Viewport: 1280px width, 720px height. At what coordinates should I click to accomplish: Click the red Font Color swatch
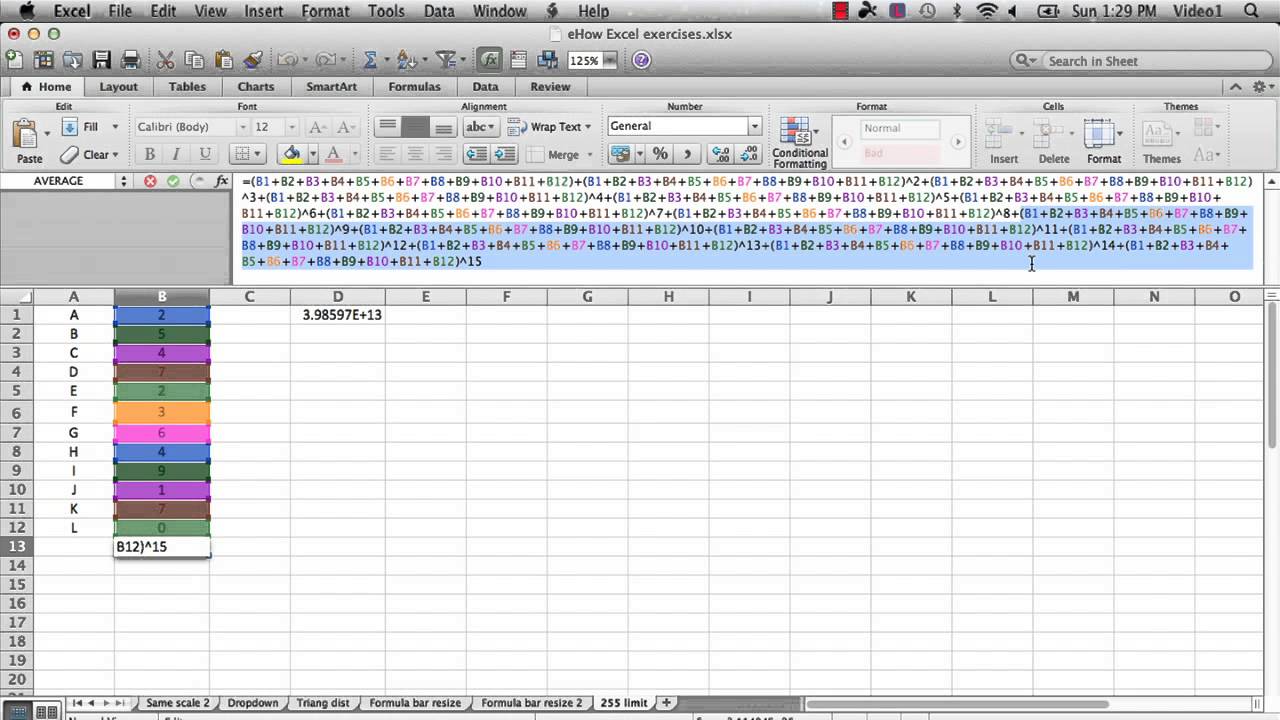tap(333, 154)
